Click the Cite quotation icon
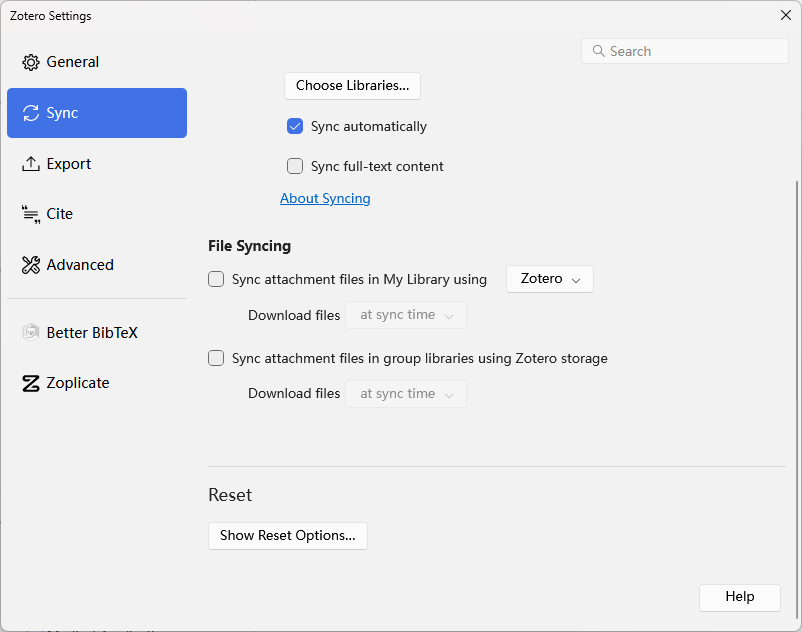The image size is (802, 632). 28,213
